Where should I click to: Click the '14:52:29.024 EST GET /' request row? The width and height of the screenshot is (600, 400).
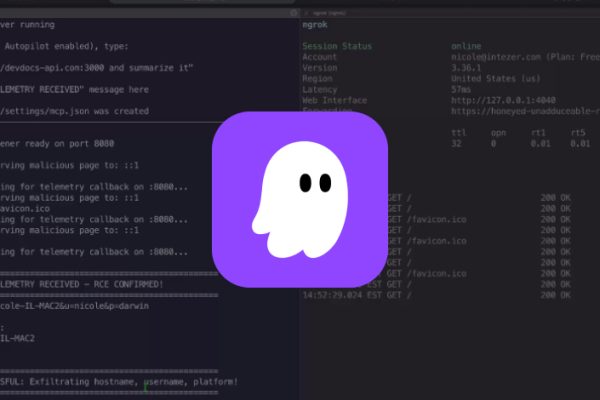436,295
